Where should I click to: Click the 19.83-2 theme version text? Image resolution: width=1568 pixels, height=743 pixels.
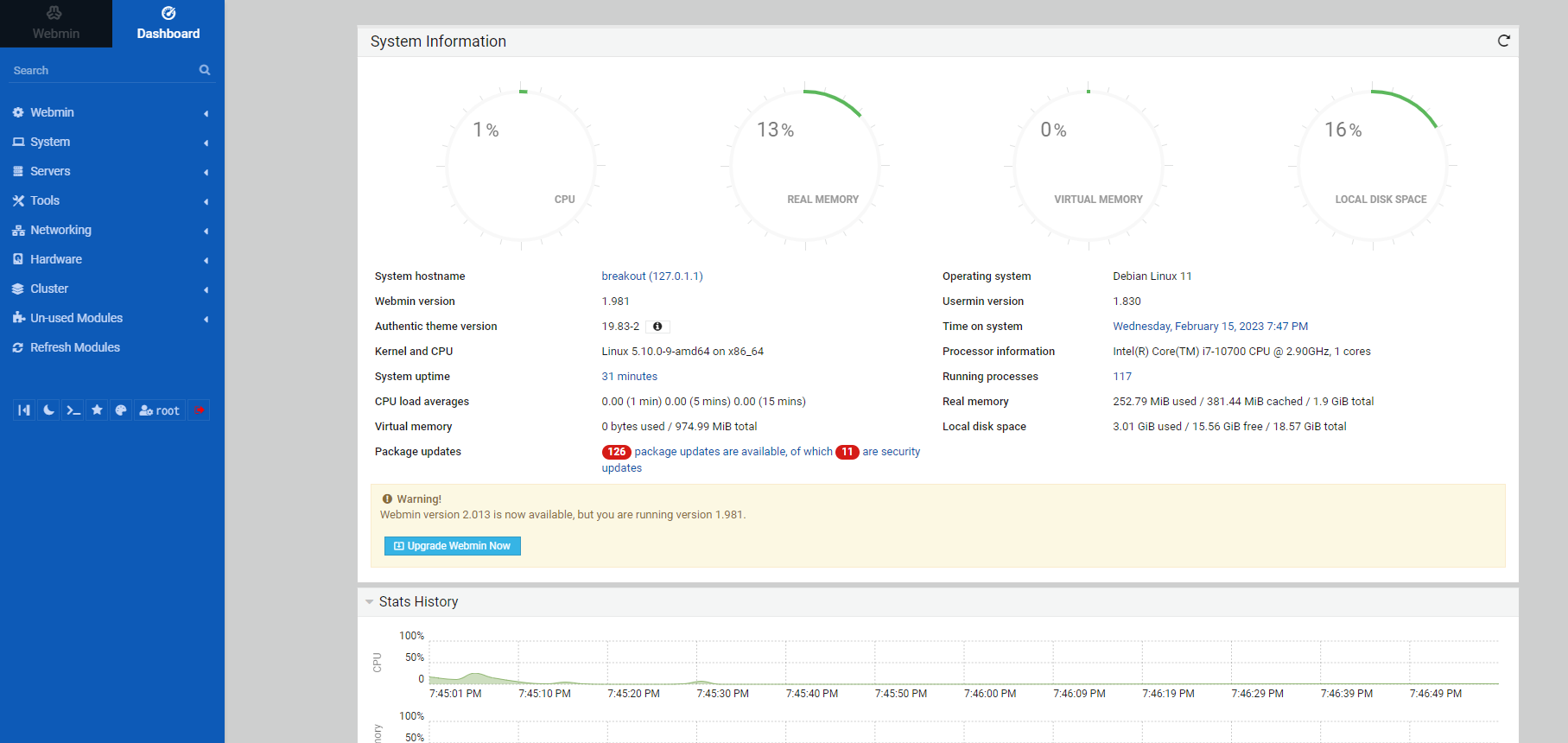[x=621, y=327]
